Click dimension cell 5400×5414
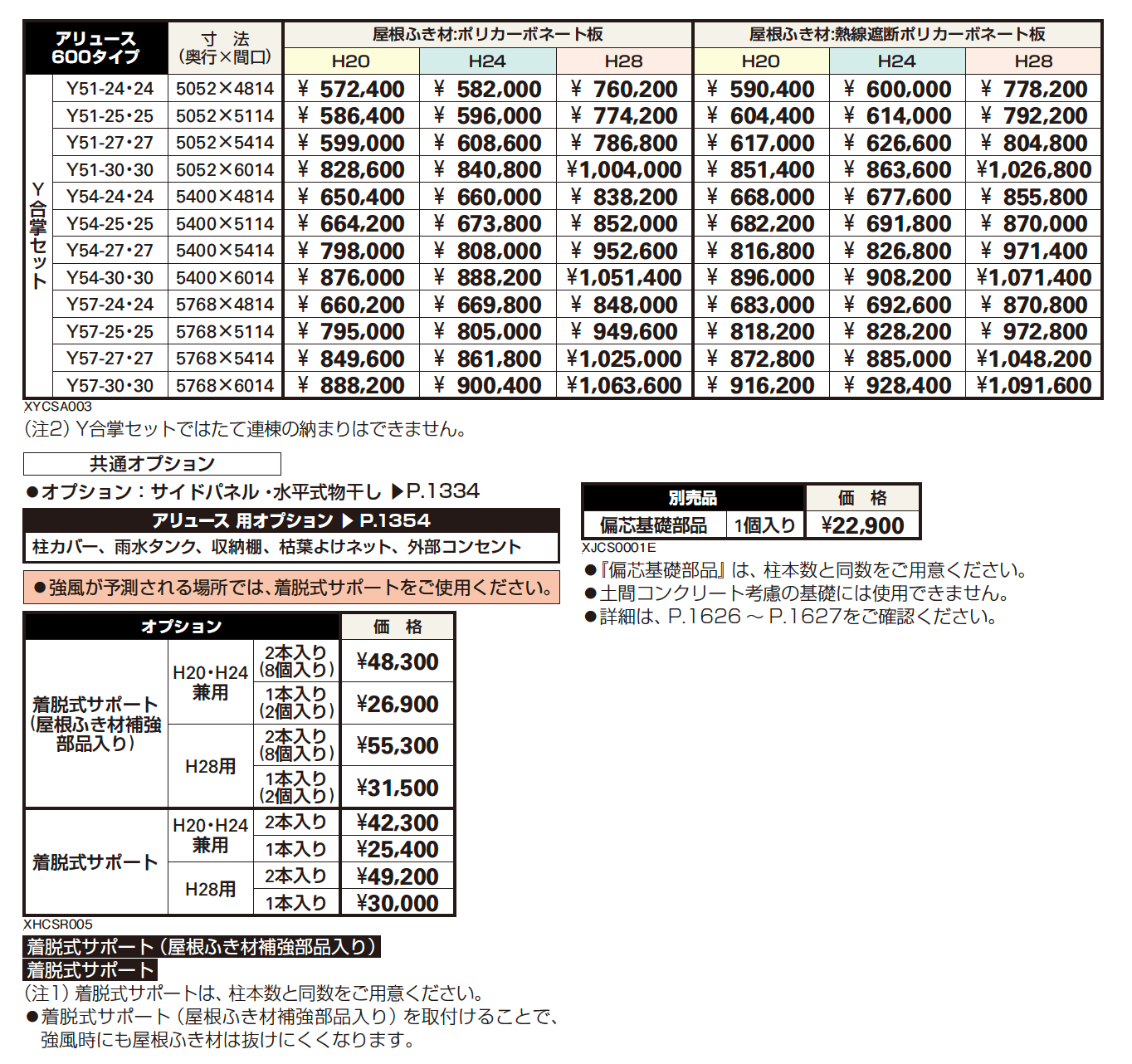 point(225,251)
